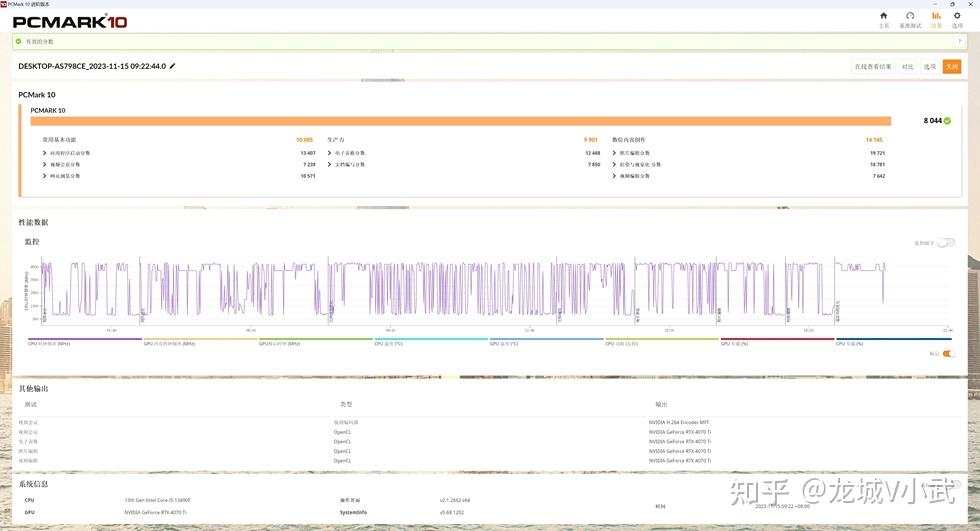Click the 系统信息 section heading
The image size is (980, 531).
(x=33, y=484)
